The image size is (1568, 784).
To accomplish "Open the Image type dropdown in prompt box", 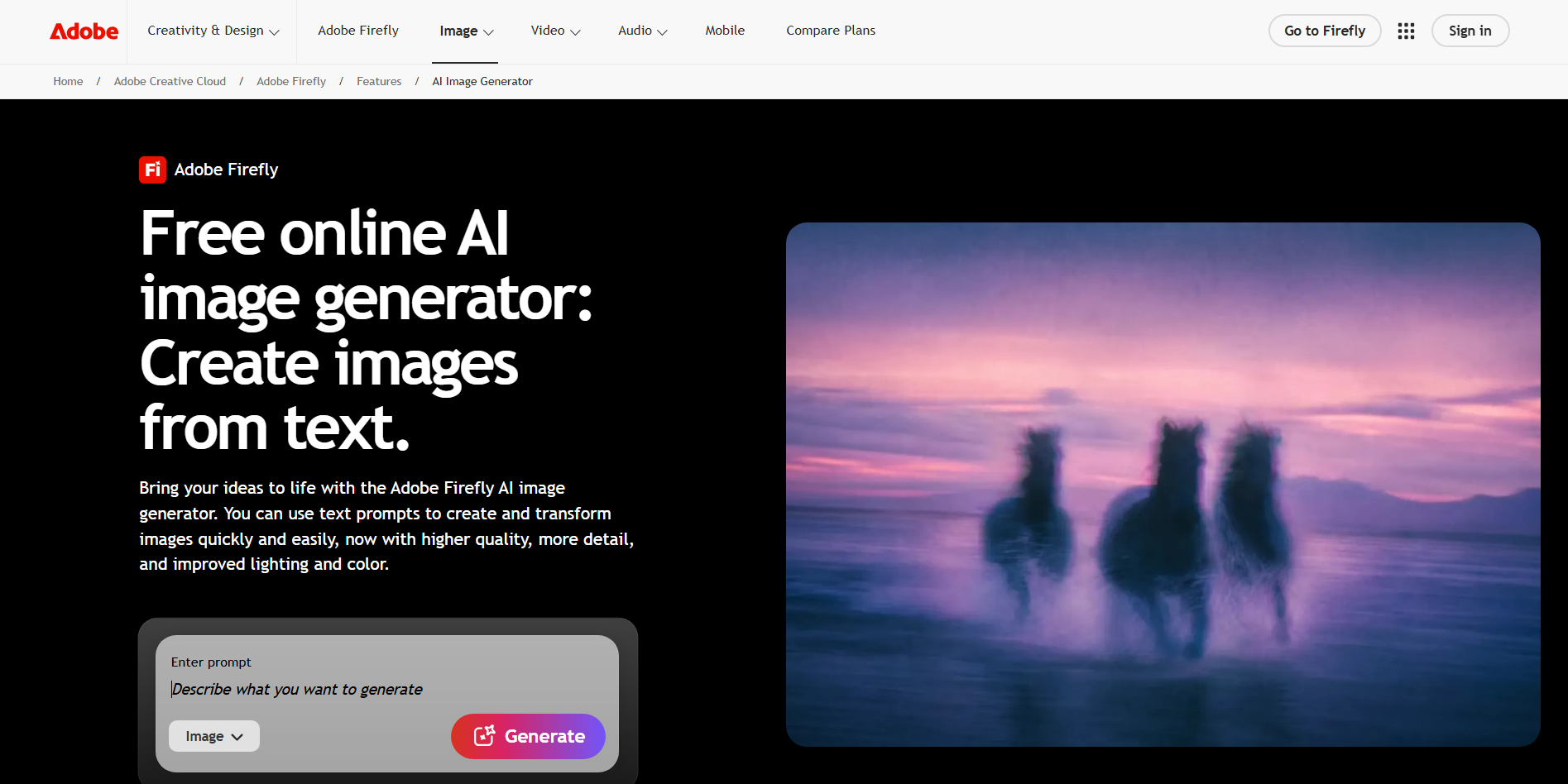I will click(214, 736).
